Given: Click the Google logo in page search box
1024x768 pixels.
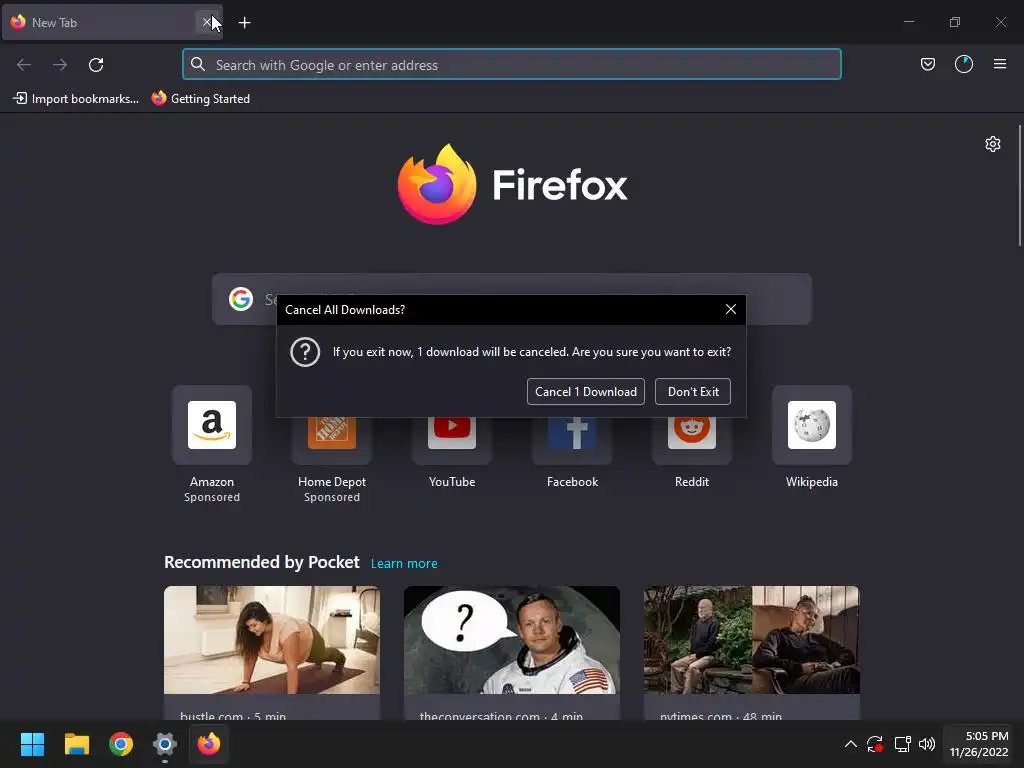Looking at the screenshot, I should click(241, 299).
